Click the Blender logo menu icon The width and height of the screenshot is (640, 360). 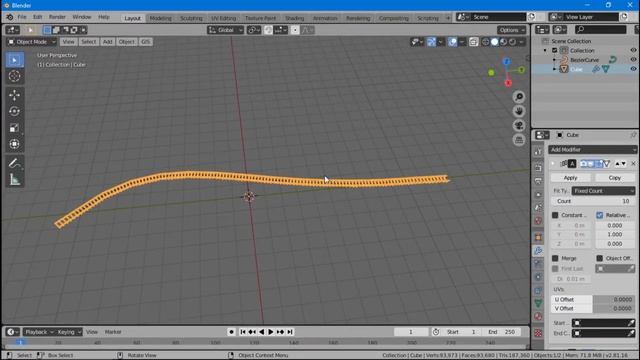point(9,17)
